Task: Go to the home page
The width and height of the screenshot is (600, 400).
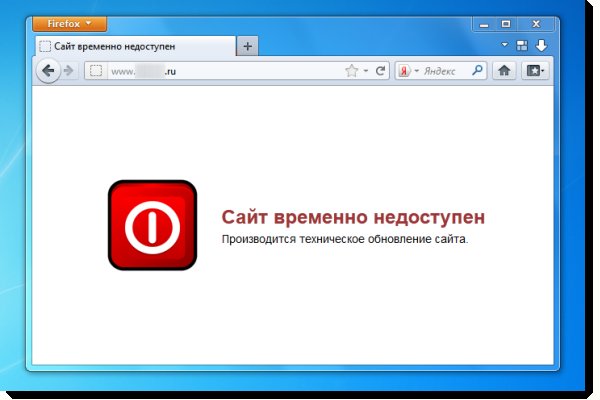Action: [505, 71]
